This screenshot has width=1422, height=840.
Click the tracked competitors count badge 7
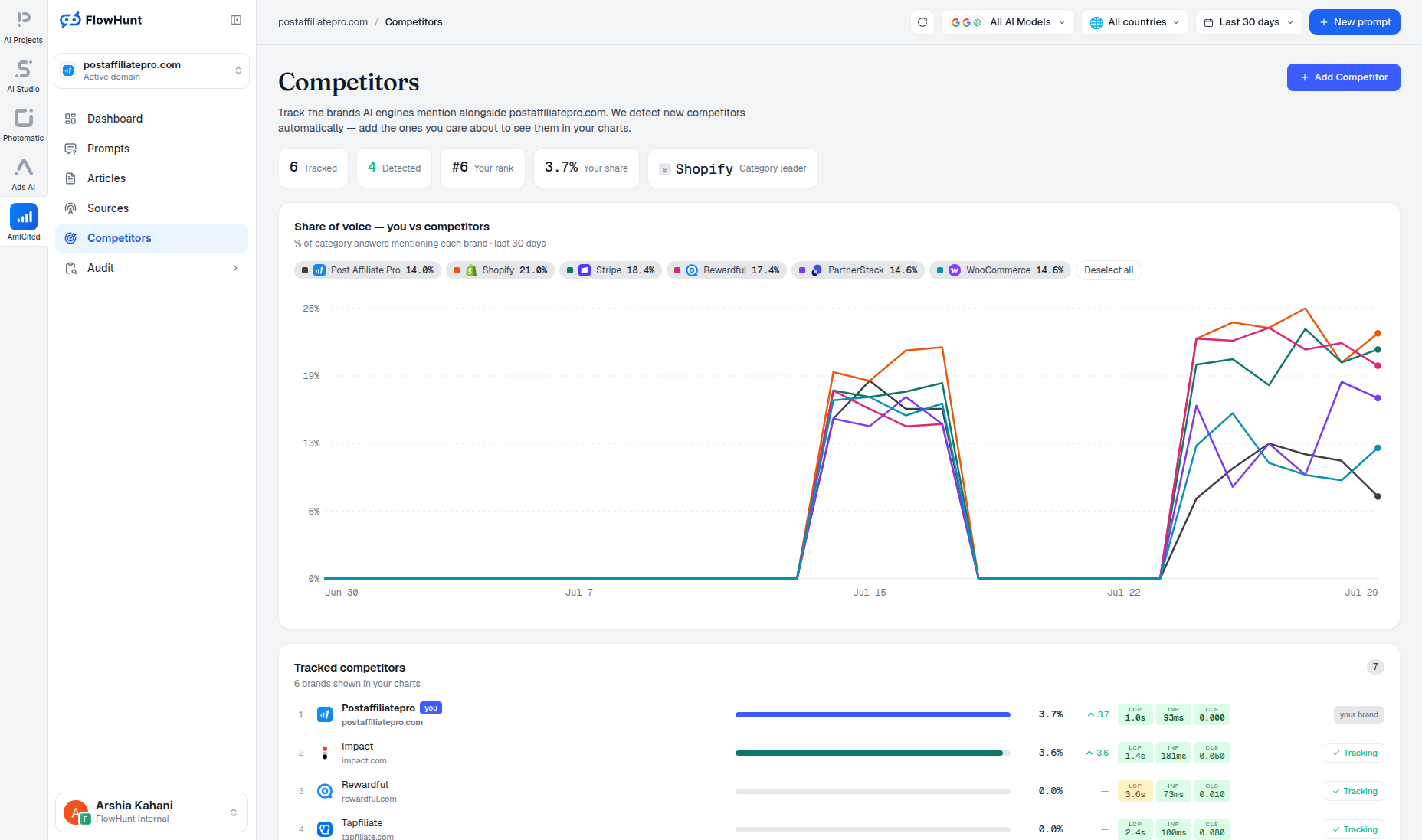point(1375,667)
